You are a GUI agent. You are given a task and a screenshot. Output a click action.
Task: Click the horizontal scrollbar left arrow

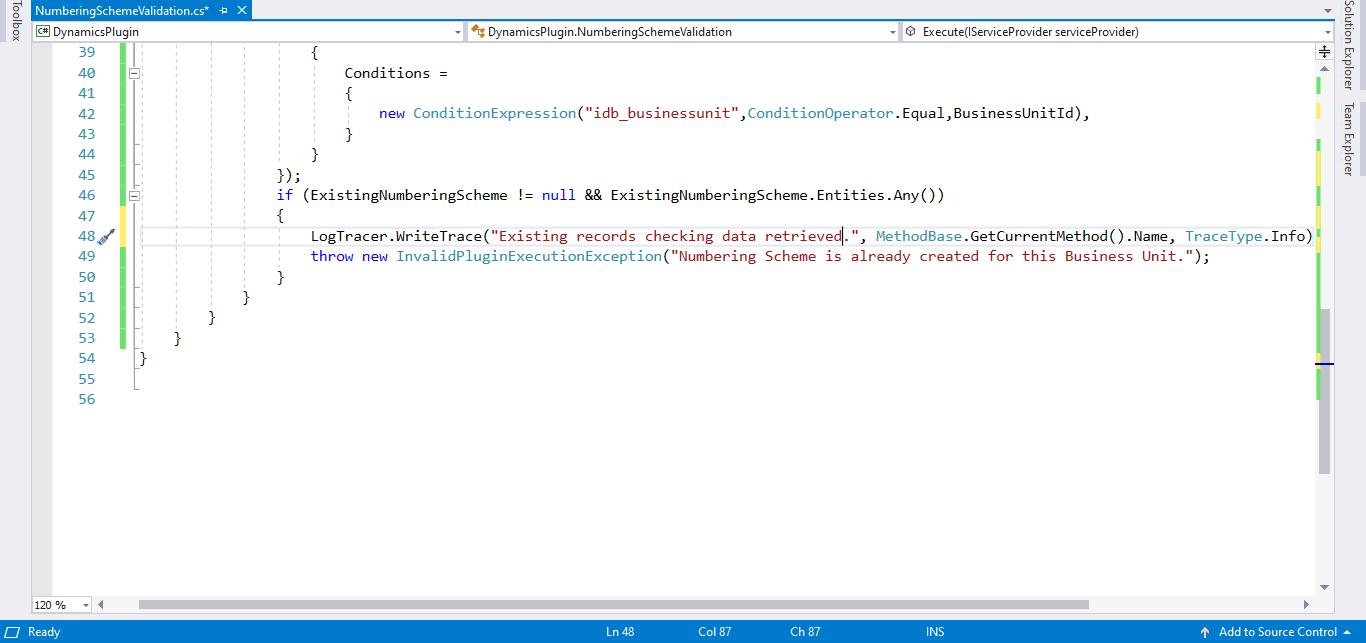click(101, 605)
